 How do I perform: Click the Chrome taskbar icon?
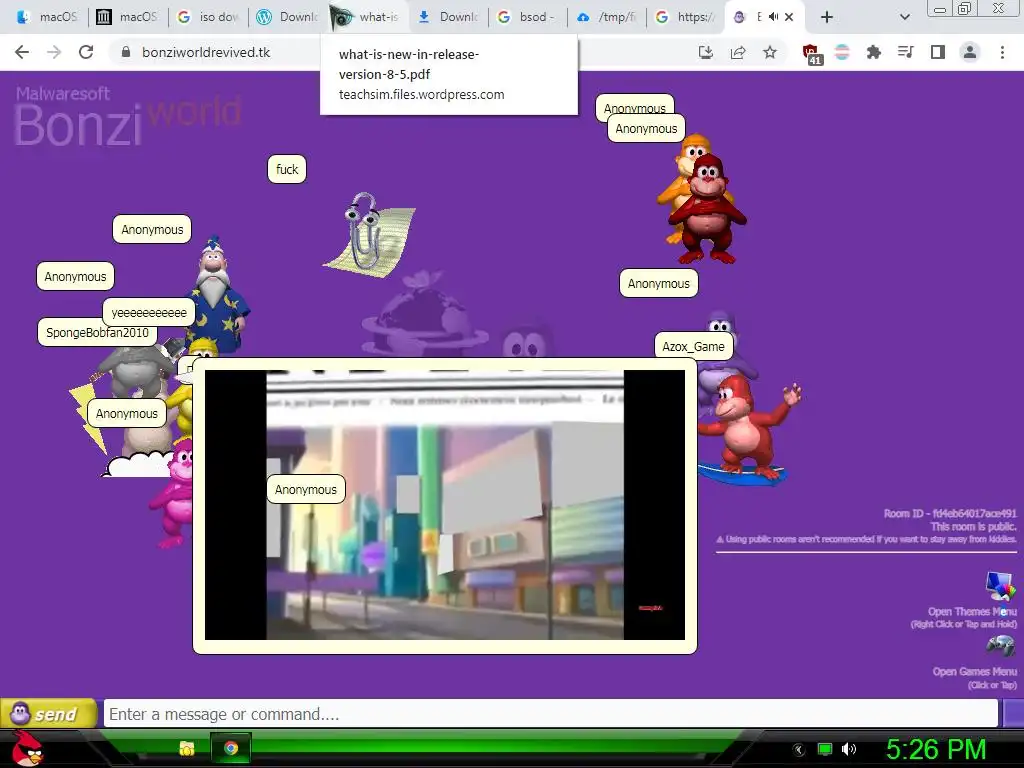pos(231,748)
